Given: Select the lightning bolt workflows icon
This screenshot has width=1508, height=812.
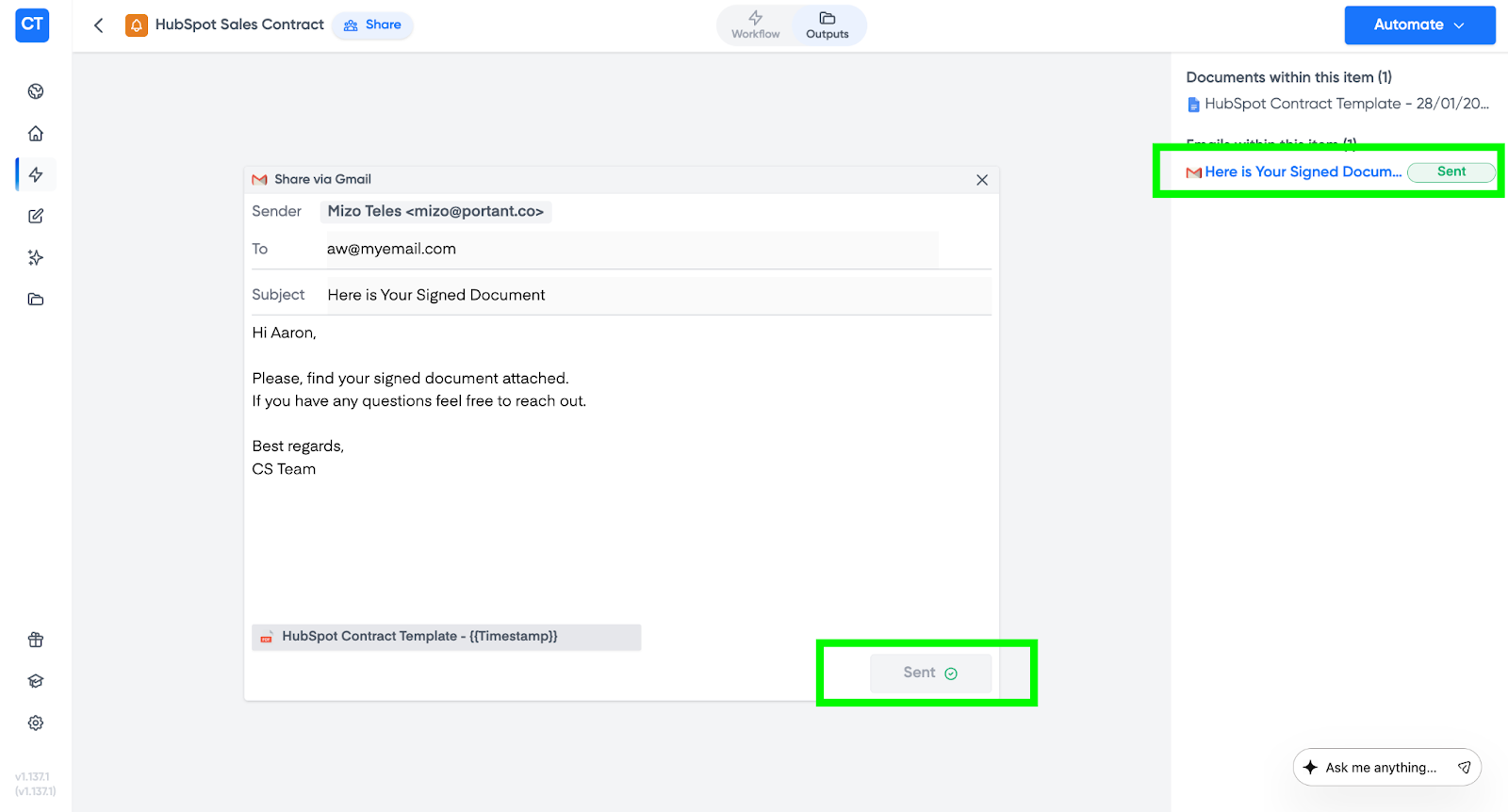Looking at the screenshot, I should 36,174.
